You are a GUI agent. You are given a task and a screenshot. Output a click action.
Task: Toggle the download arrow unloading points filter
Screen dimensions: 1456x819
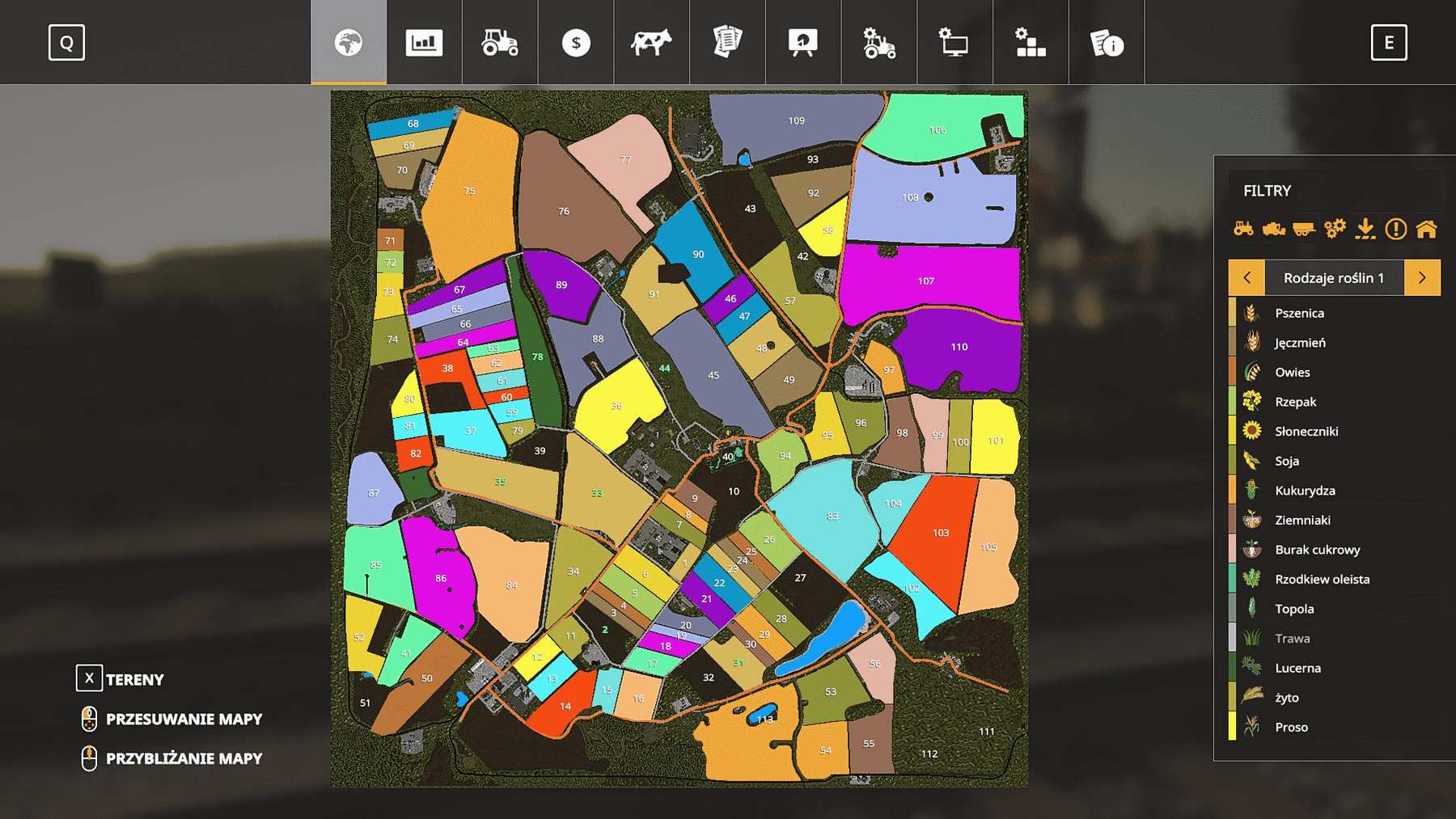pos(1365,230)
